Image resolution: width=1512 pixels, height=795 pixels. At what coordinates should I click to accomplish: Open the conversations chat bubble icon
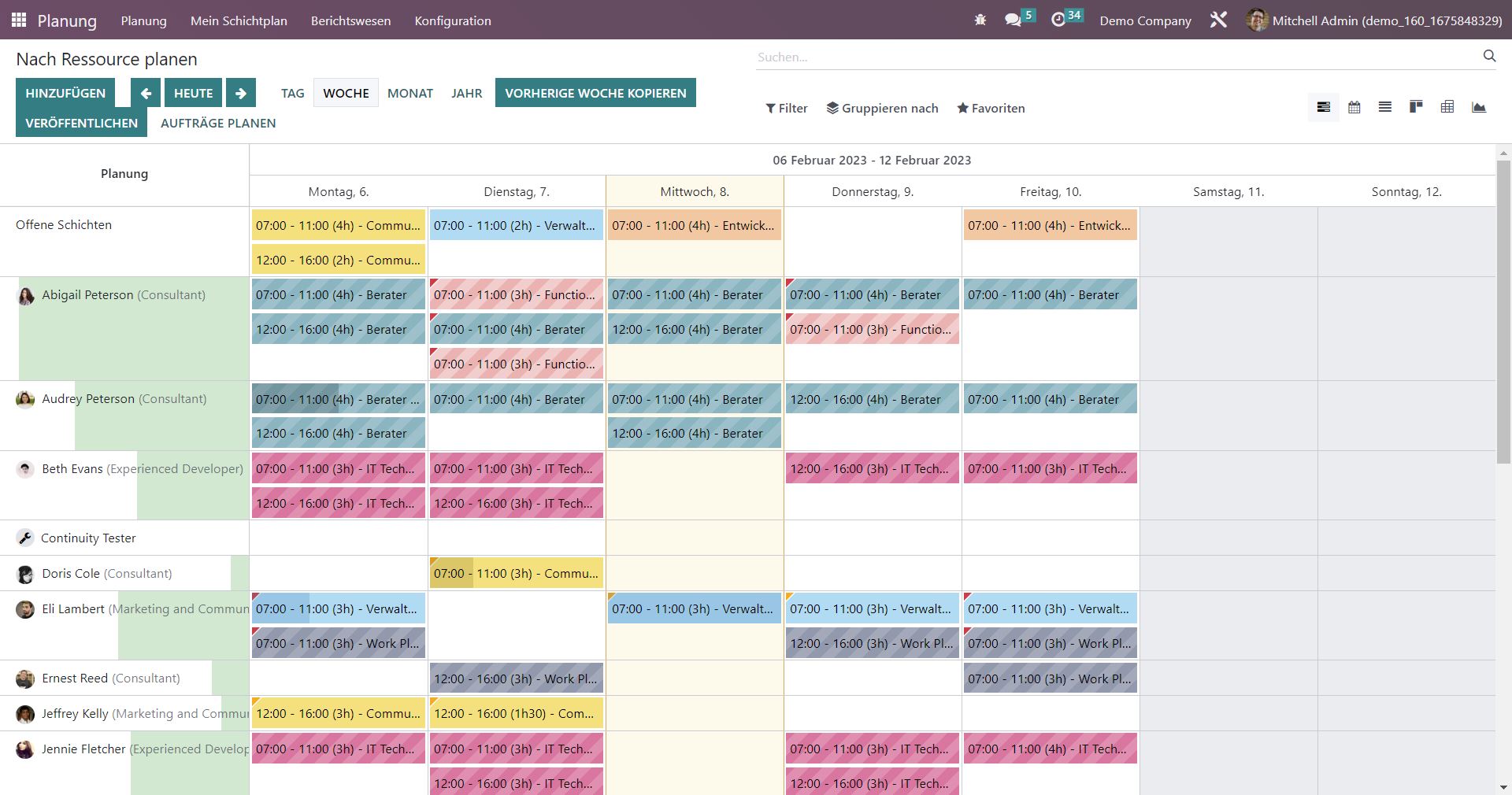tap(1013, 20)
